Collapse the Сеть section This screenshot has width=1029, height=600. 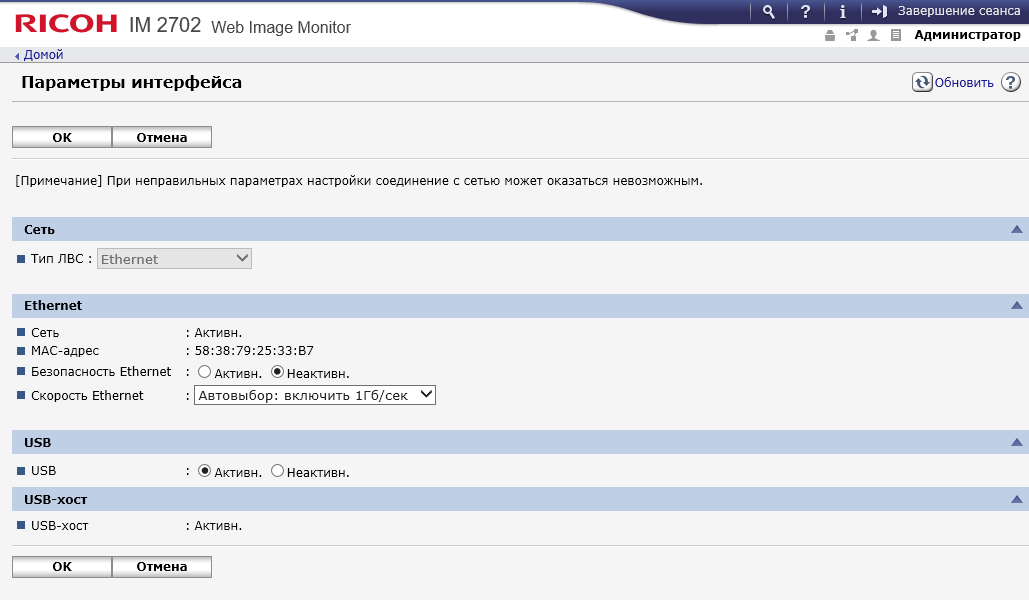pos(1016,229)
